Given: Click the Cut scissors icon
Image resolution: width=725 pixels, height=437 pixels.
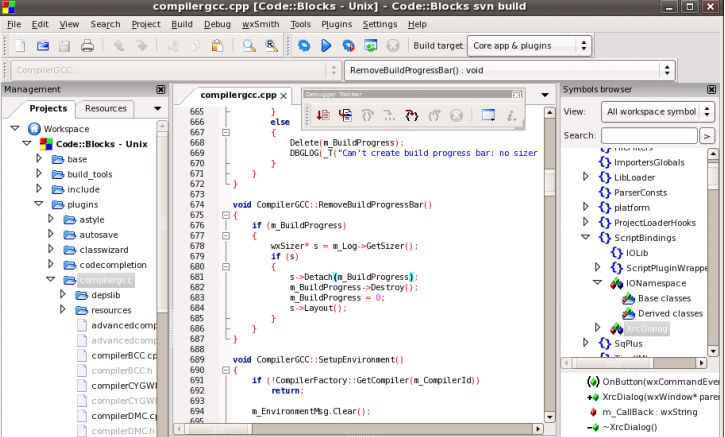Looking at the screenshot, I should pyautogui.click(x=173, y=45).
